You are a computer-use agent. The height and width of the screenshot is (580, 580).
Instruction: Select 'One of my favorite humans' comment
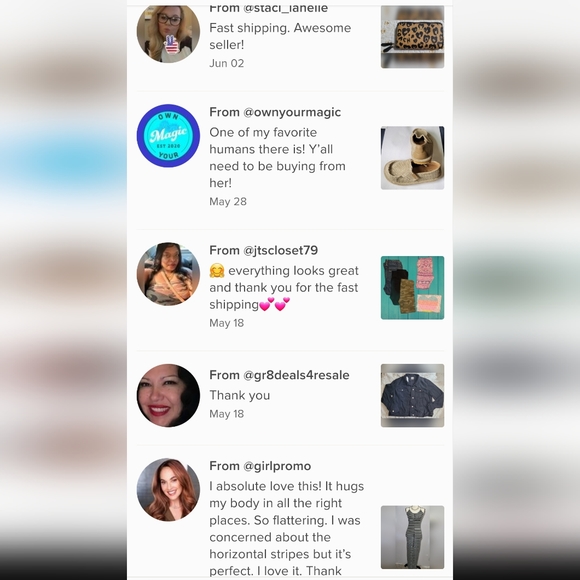[277, 158]
